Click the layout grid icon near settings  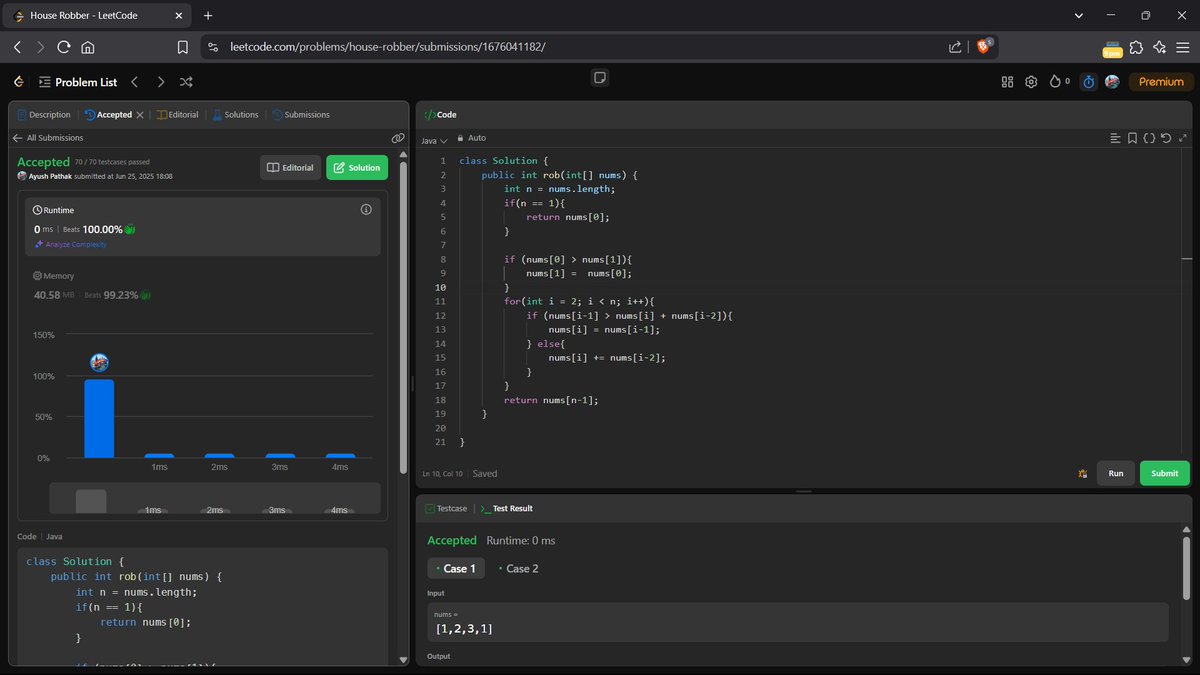coord(1007,82)
